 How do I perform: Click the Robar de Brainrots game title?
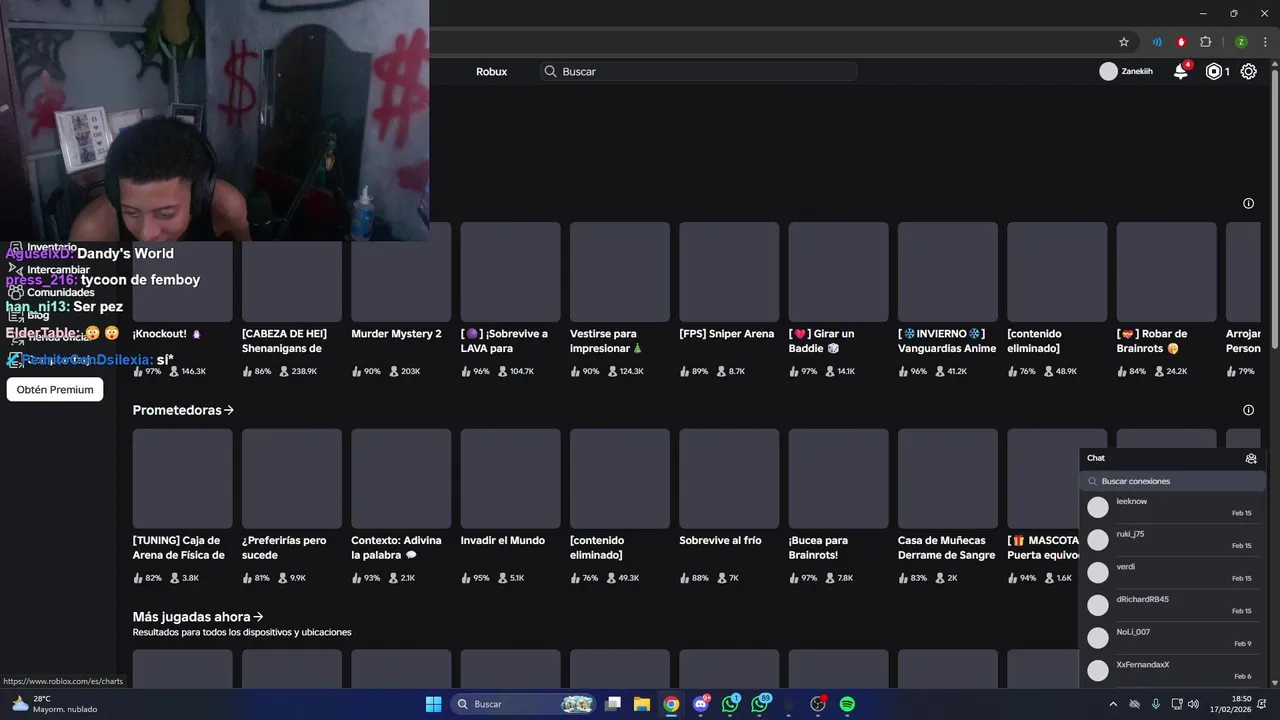[x=1152, y=341]
